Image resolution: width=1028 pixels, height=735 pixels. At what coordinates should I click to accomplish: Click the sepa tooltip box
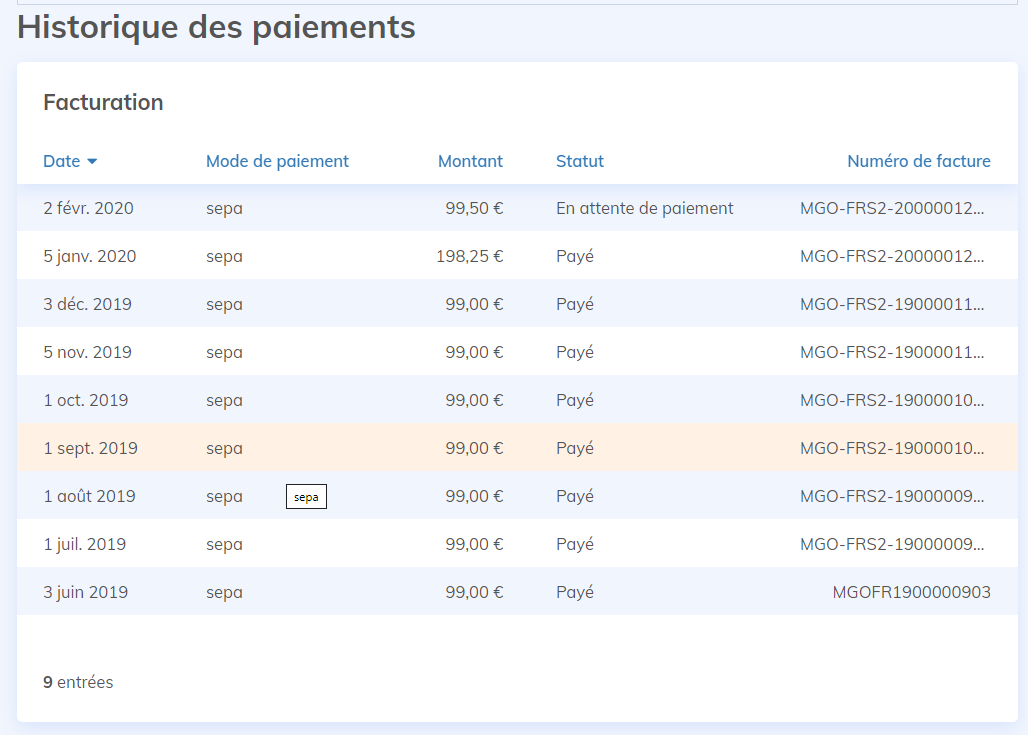pyautogui.click(x=306, y=497)
